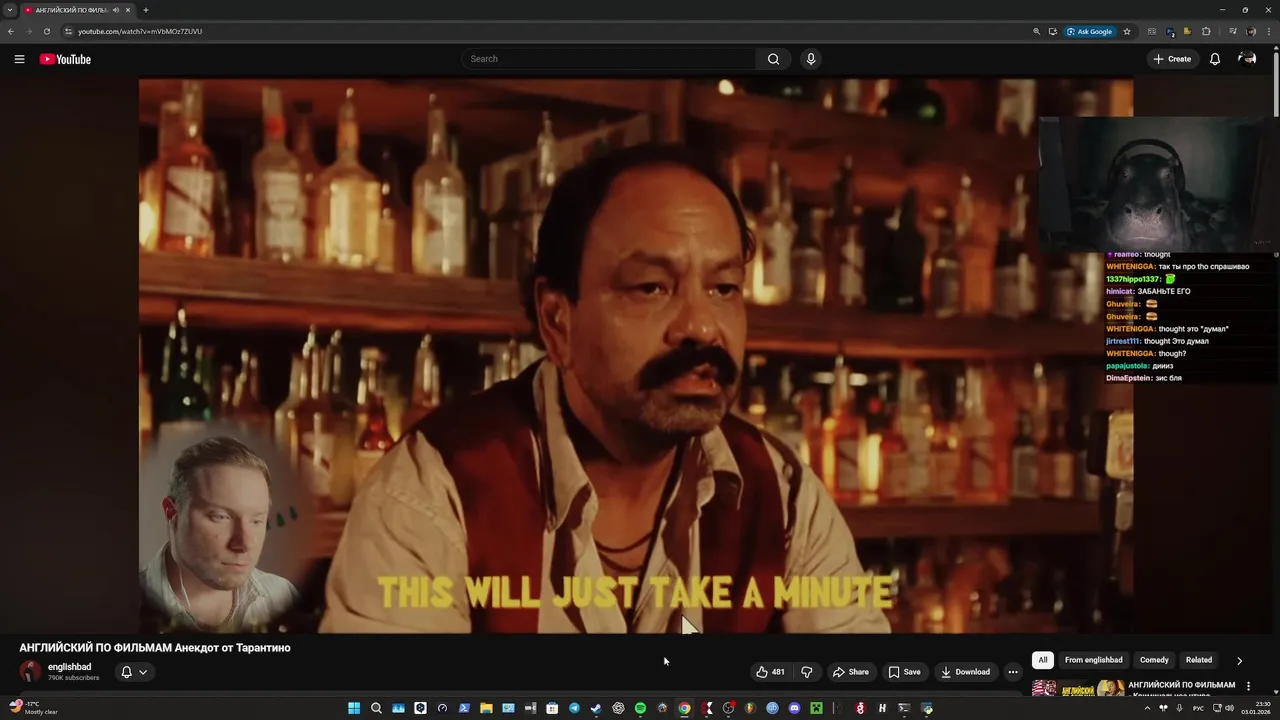Open the englishbad channel name link
Image resolution: width=1280 pixels, height=720 pixels.
69,667
